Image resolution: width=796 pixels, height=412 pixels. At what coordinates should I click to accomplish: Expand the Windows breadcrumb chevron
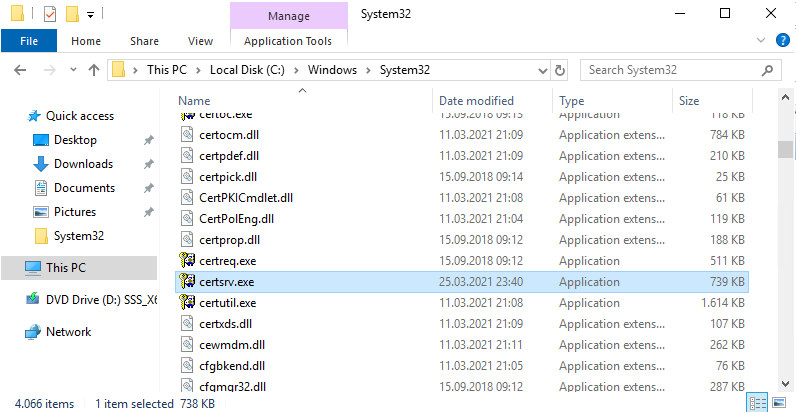pyautogui.click(x=369, y=70)
